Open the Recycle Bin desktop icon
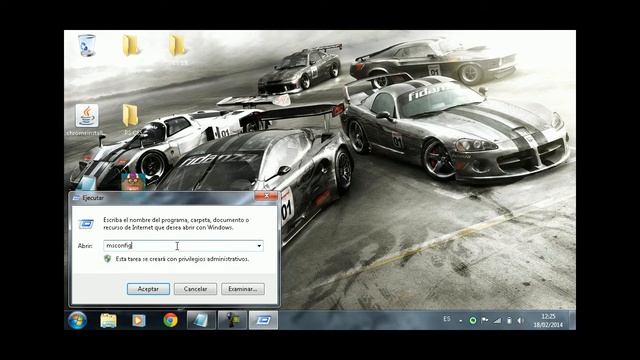The height and width of the screenshot is (360, 640). pos(87,45)
